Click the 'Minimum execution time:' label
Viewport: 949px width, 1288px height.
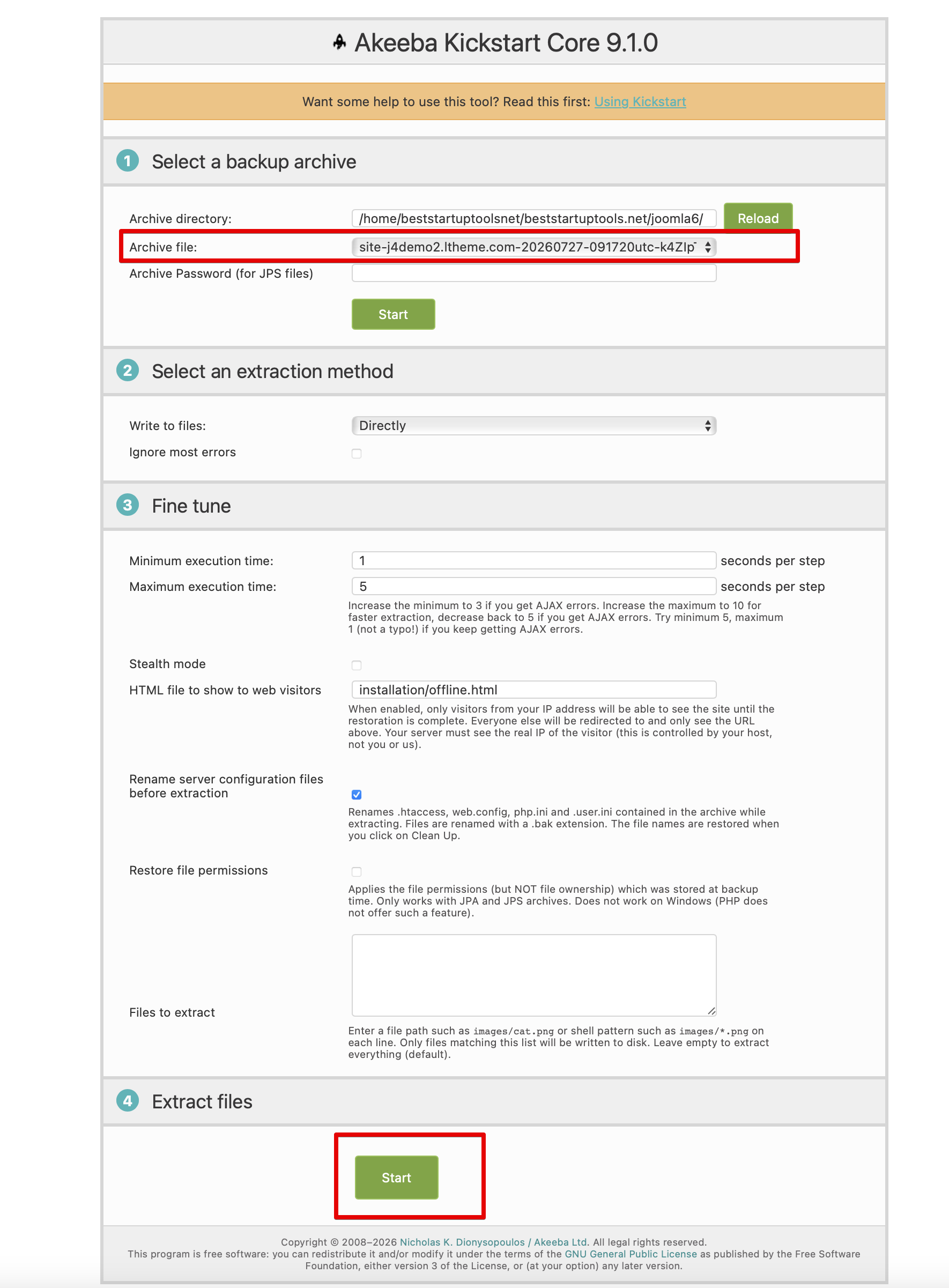[x=201, y=561]
